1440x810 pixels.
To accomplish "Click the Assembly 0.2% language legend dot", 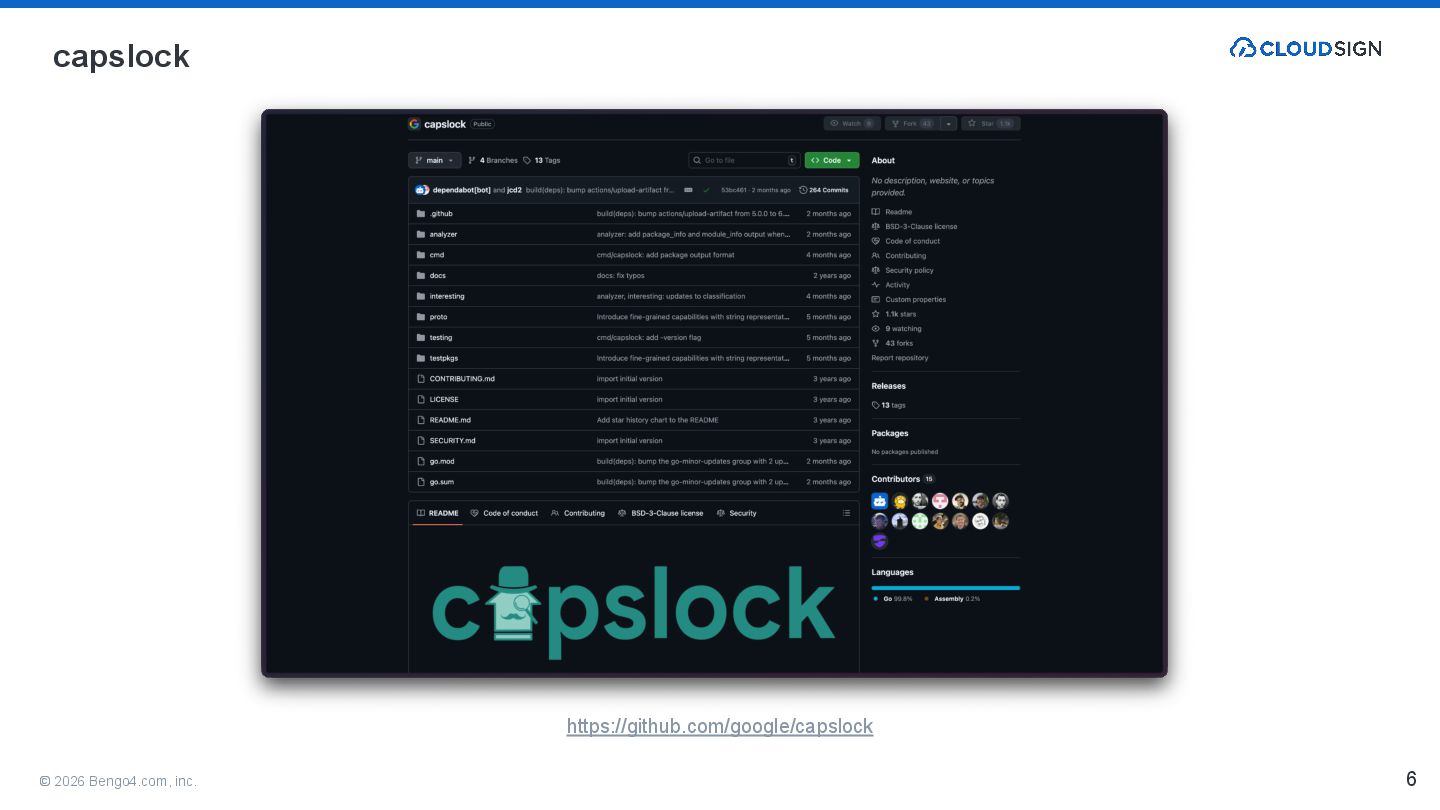I will click(926, 599).
